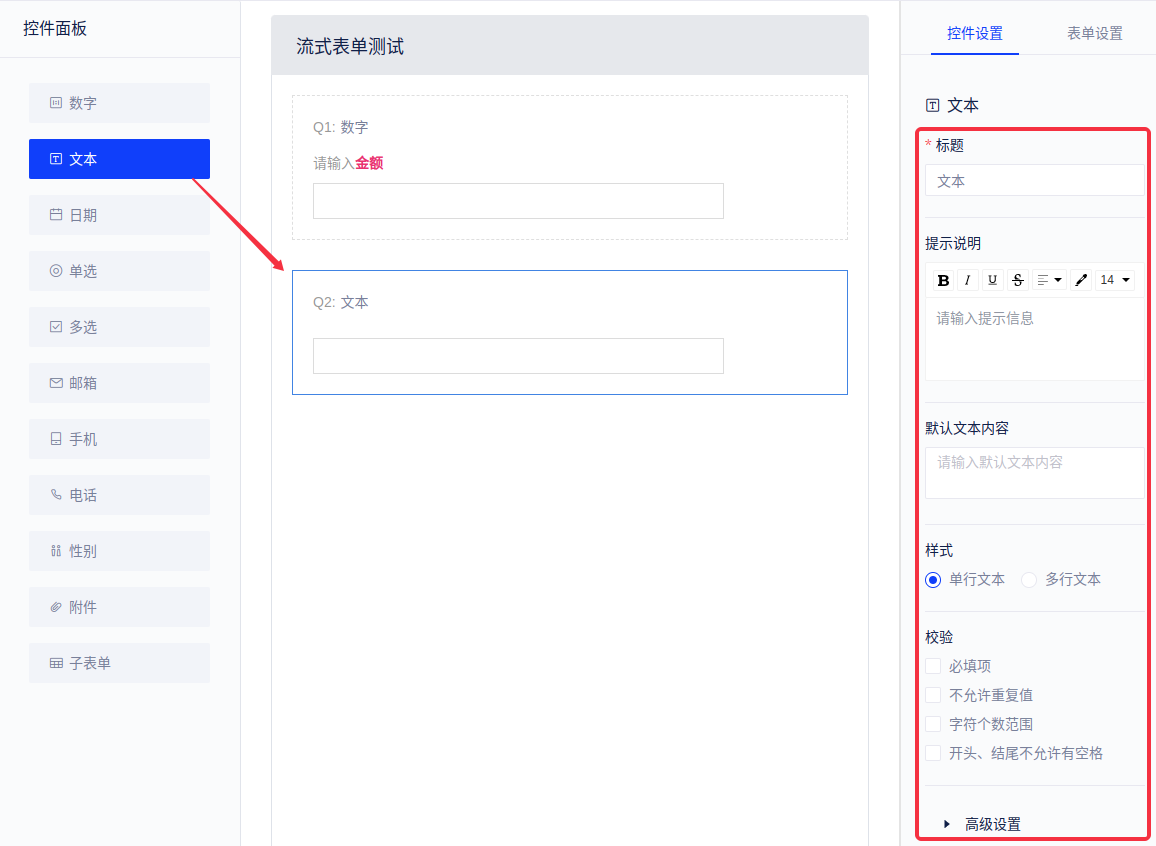Image resolution: width=1156 pixels, height=846 pixels.
Task: Enable the 必填项 required checkbox
Action: click(x=933, y=666)
